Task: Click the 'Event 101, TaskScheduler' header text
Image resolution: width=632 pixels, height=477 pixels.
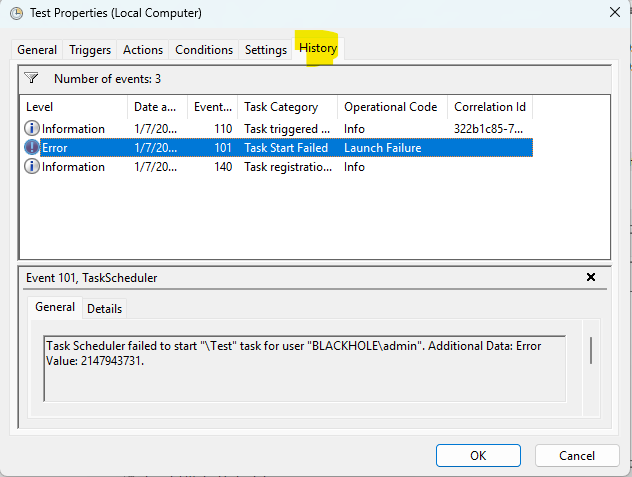Action: tap(91, 278)
